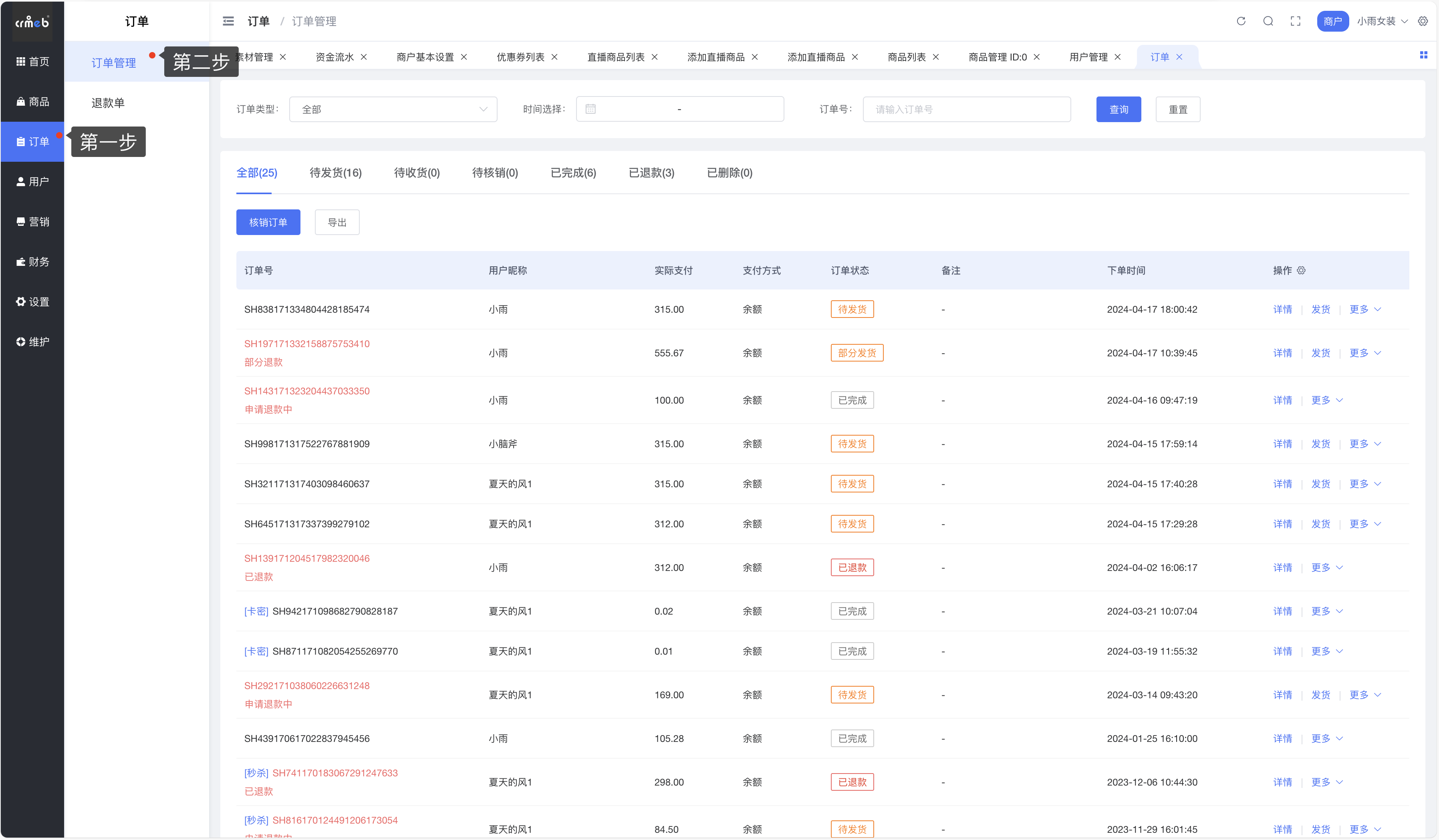Switch to the 待发货(16) tab

point(336,172)
